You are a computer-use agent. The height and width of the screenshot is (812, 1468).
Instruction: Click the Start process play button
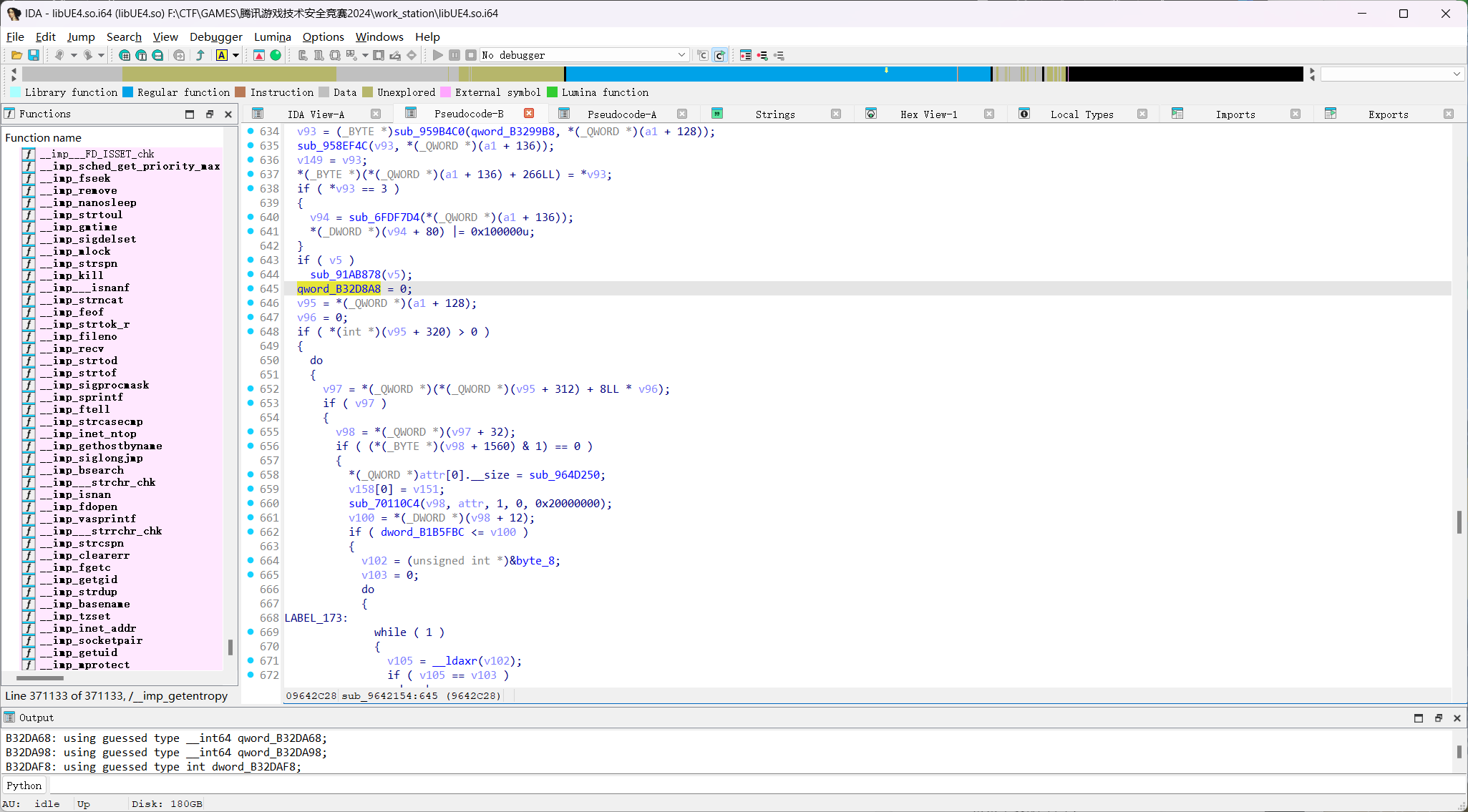438,55
